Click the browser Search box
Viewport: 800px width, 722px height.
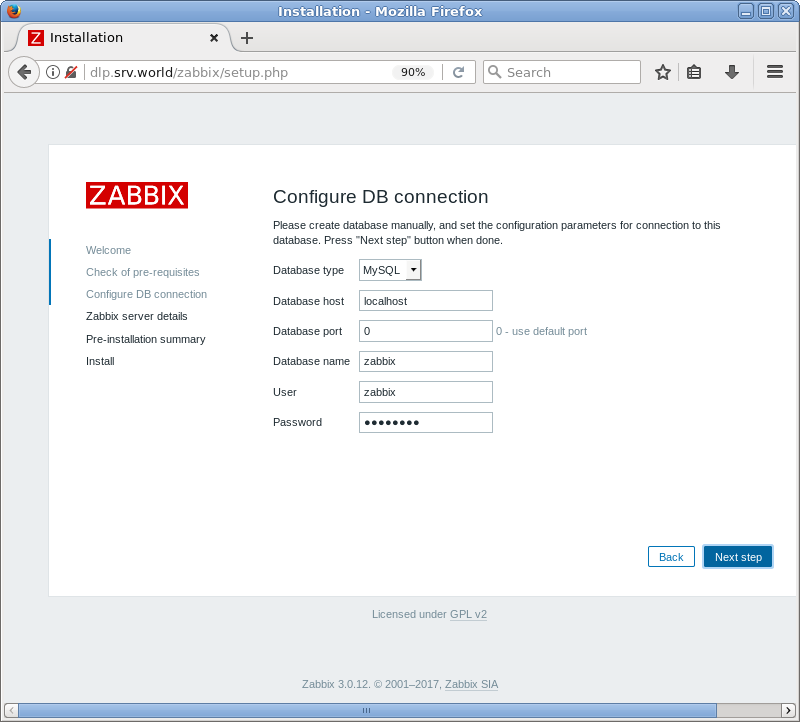[562, 72]
